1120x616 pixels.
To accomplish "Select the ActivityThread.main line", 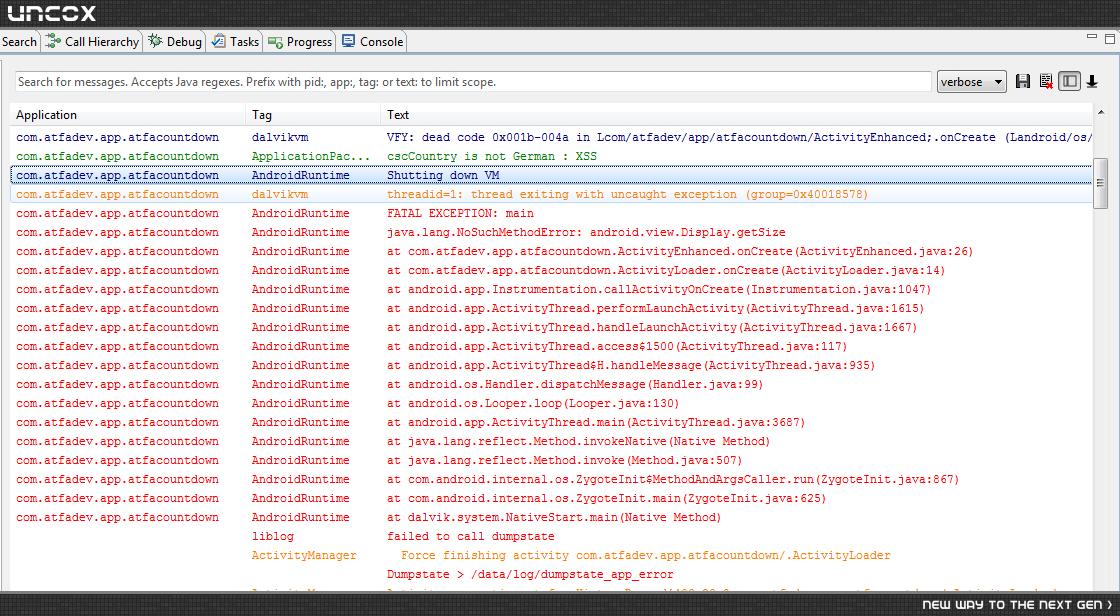I will [551, 422].
